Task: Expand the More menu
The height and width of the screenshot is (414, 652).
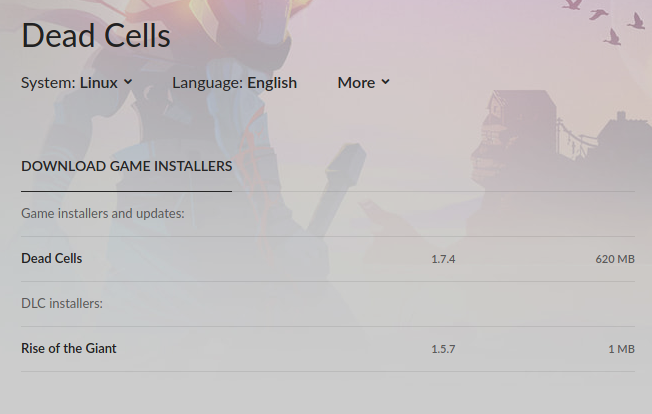Action: point(363,83)
